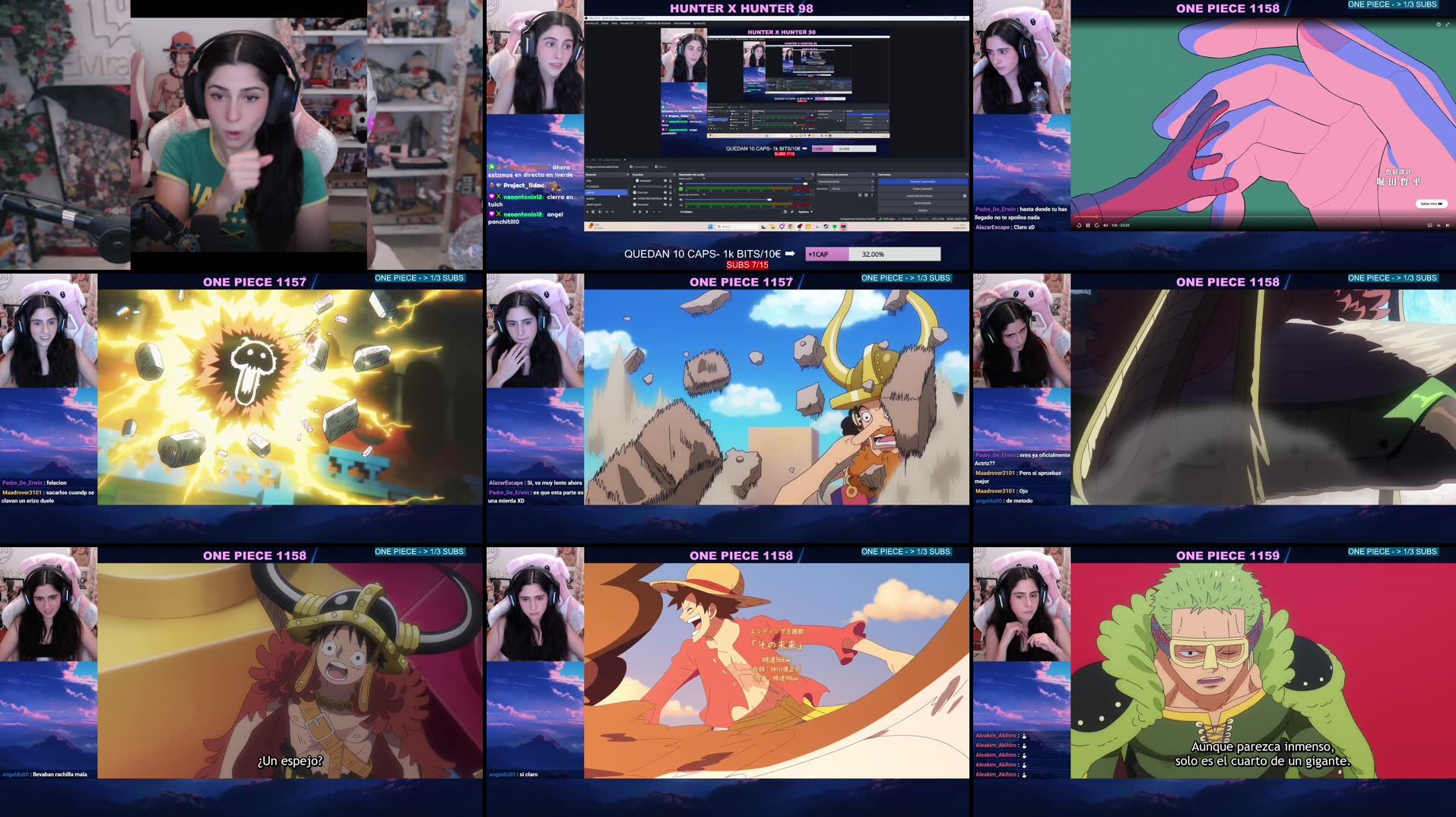Skip to the next episode in the player
The width and height of the screenshot is (1456, 817).
pyautogui.click(x=1448, y=225)
